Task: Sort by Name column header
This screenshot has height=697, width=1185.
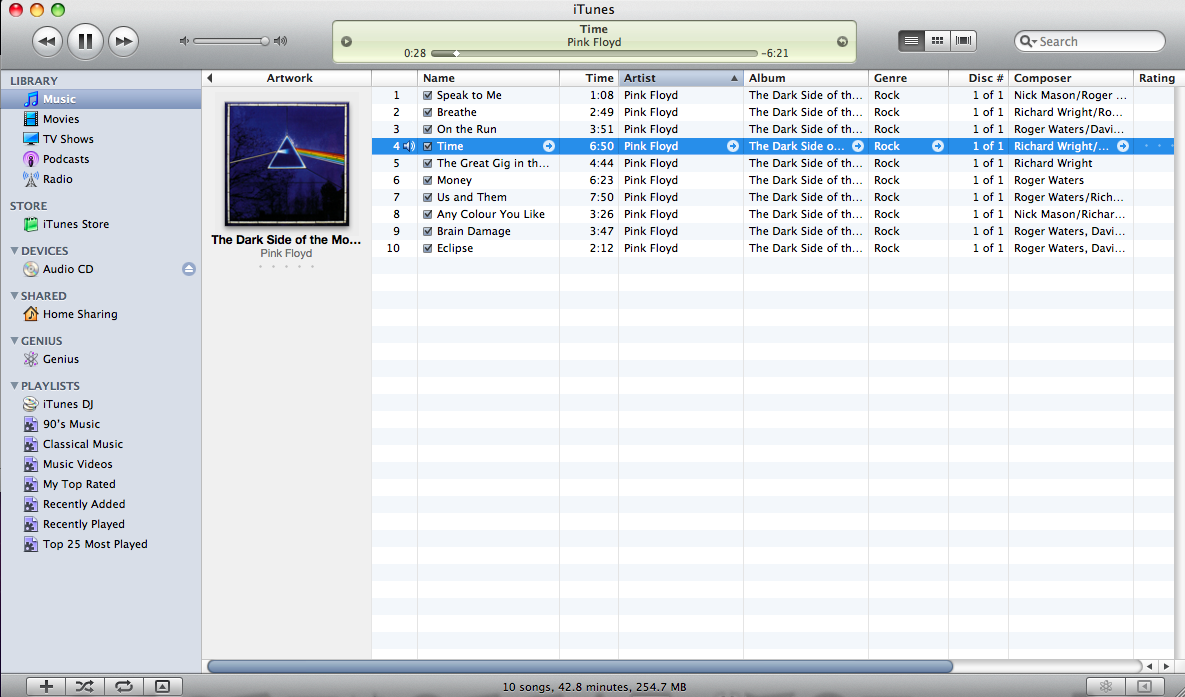Action: coord(488,78)
